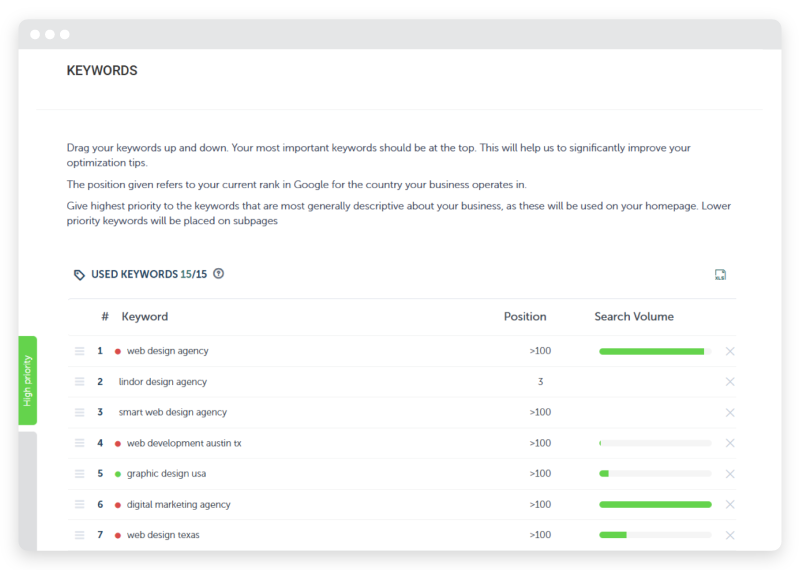This screenshot has width=800, height=570.
Task: Click search volume bar for 'web design agency'
Action: point(655,351)
